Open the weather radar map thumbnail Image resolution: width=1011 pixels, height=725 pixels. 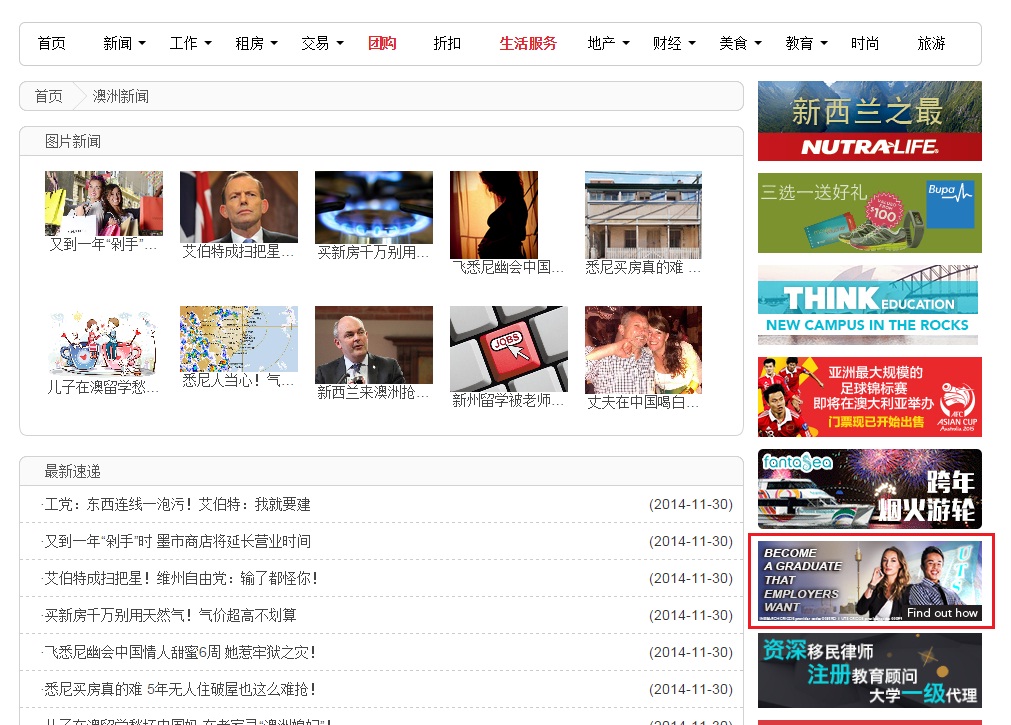(238, 340)
